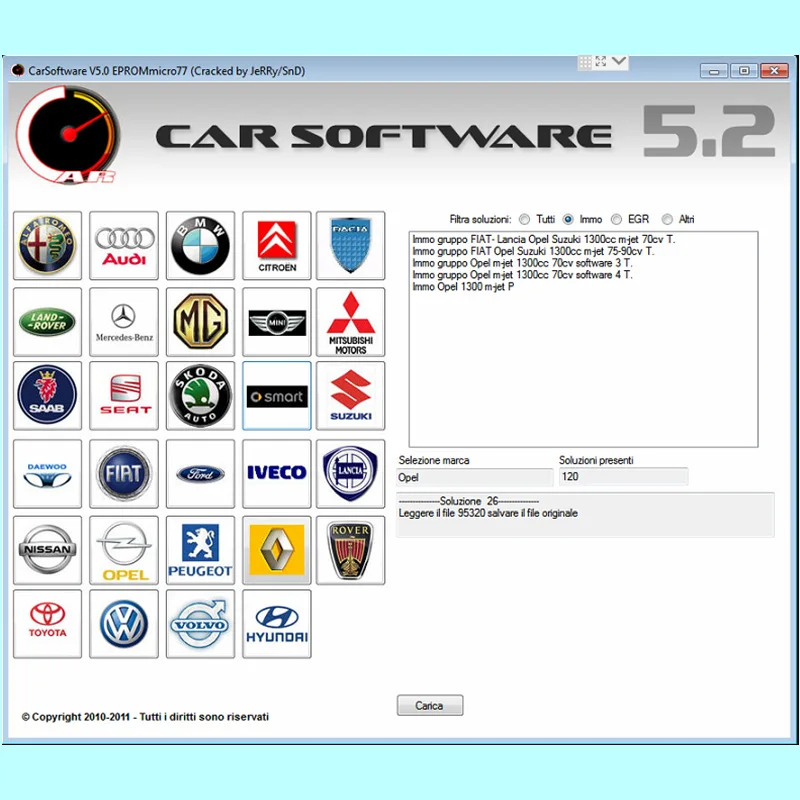800x800 pixels.
Task: Click the Carica button
Action: click(x=430, y=705)
